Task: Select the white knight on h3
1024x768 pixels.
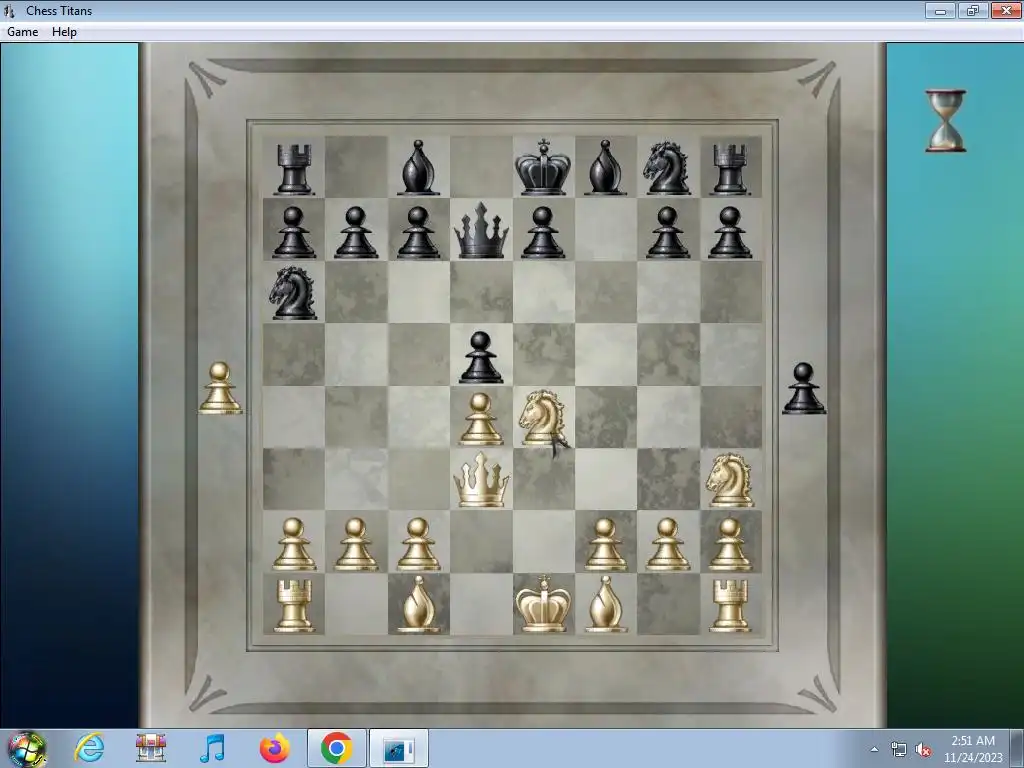Action: [729, 480]
